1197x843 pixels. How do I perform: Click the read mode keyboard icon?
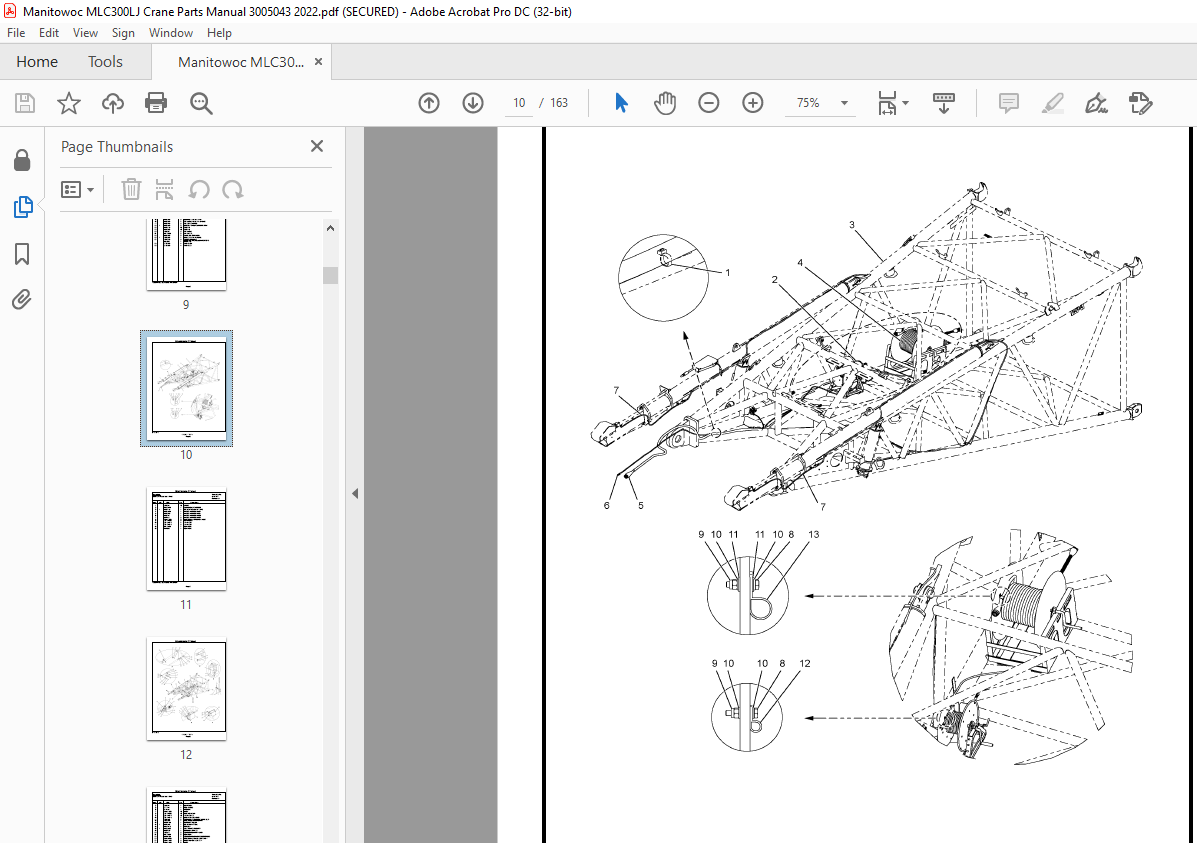tap(944, 103)
